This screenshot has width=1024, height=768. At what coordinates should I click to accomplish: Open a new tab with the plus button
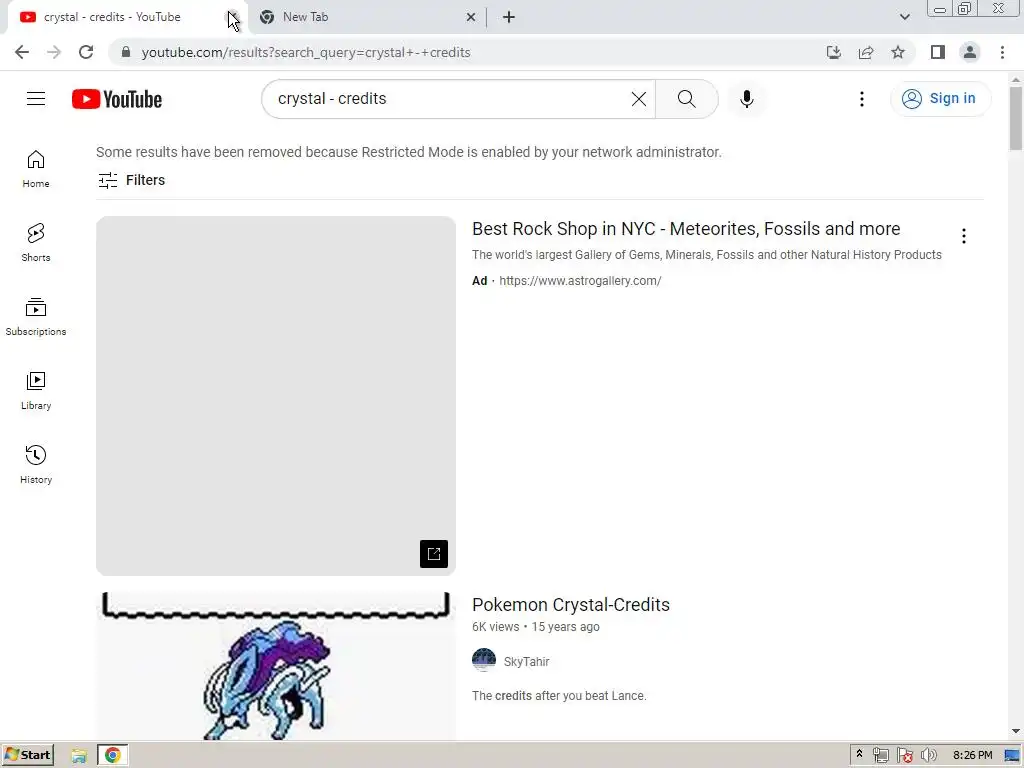pyautogui.click(x=509, y=17)
